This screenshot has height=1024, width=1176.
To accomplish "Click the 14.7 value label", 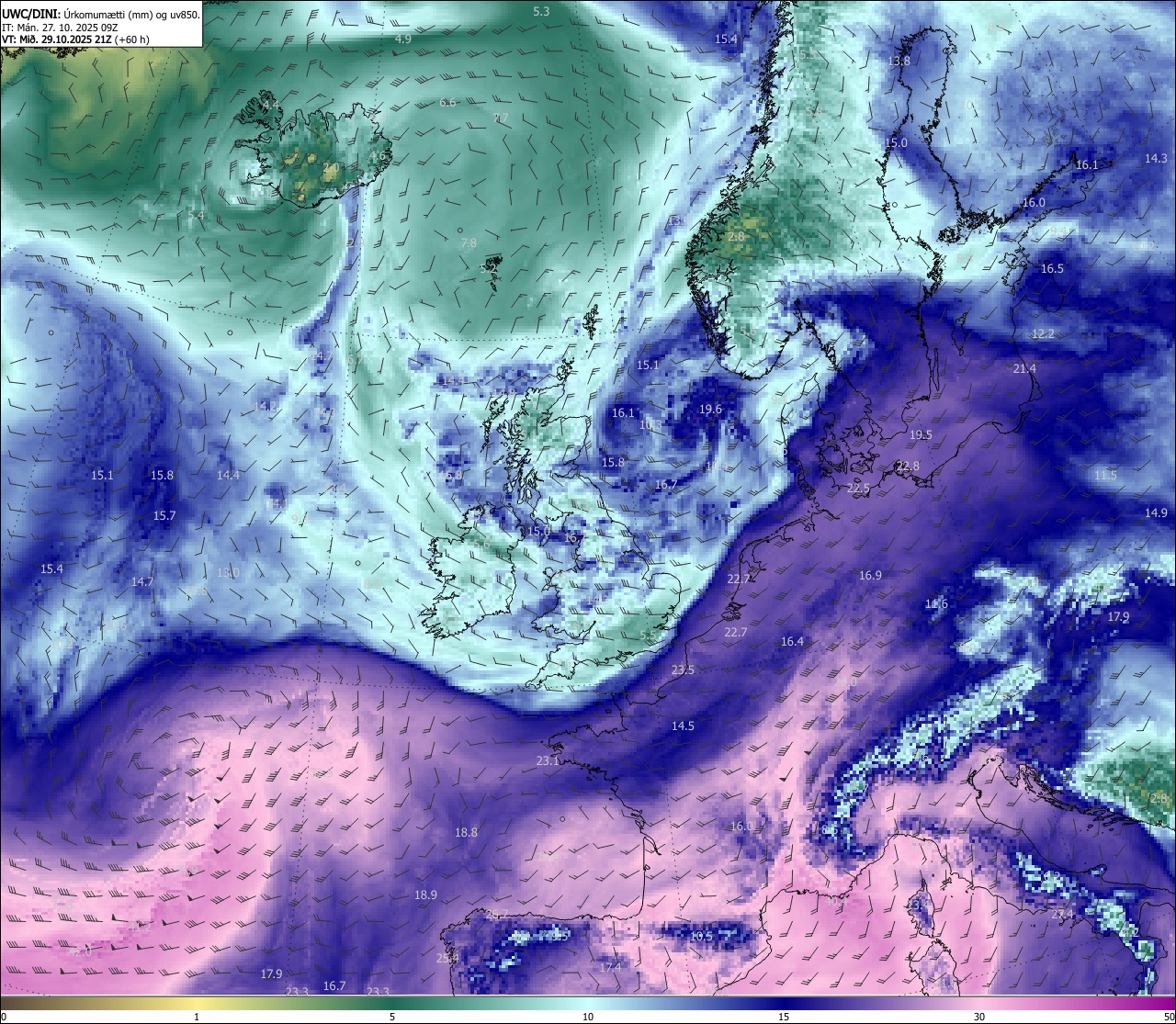I will 142,581.
